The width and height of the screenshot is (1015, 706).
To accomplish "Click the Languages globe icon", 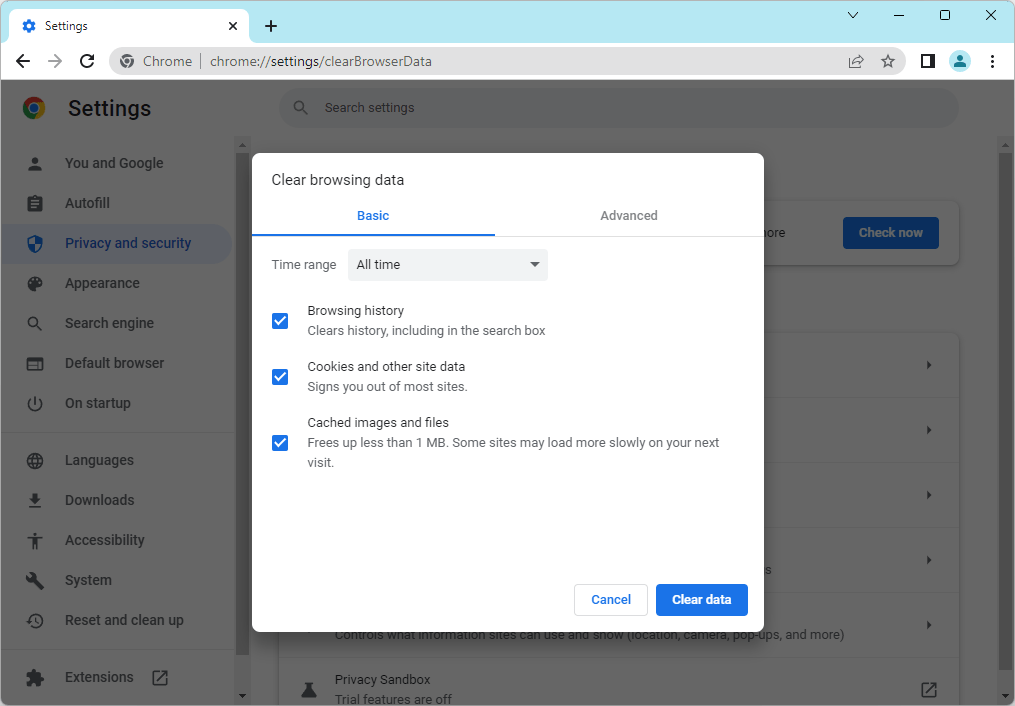I will click(35, 461).
